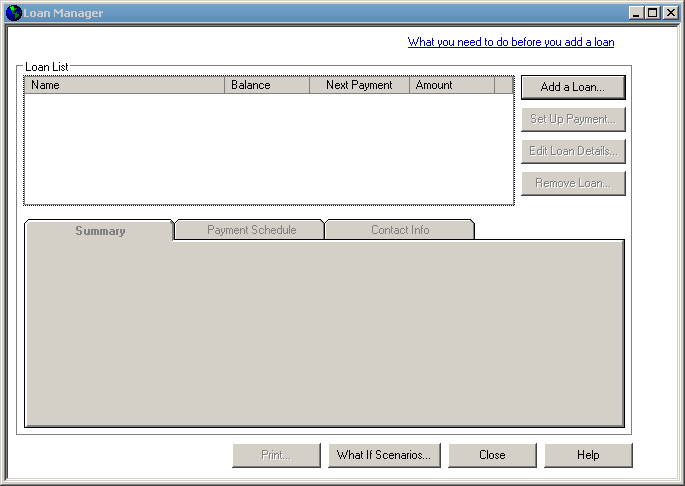
Task: Click the Print button
Action: click(x=276, y=455)
